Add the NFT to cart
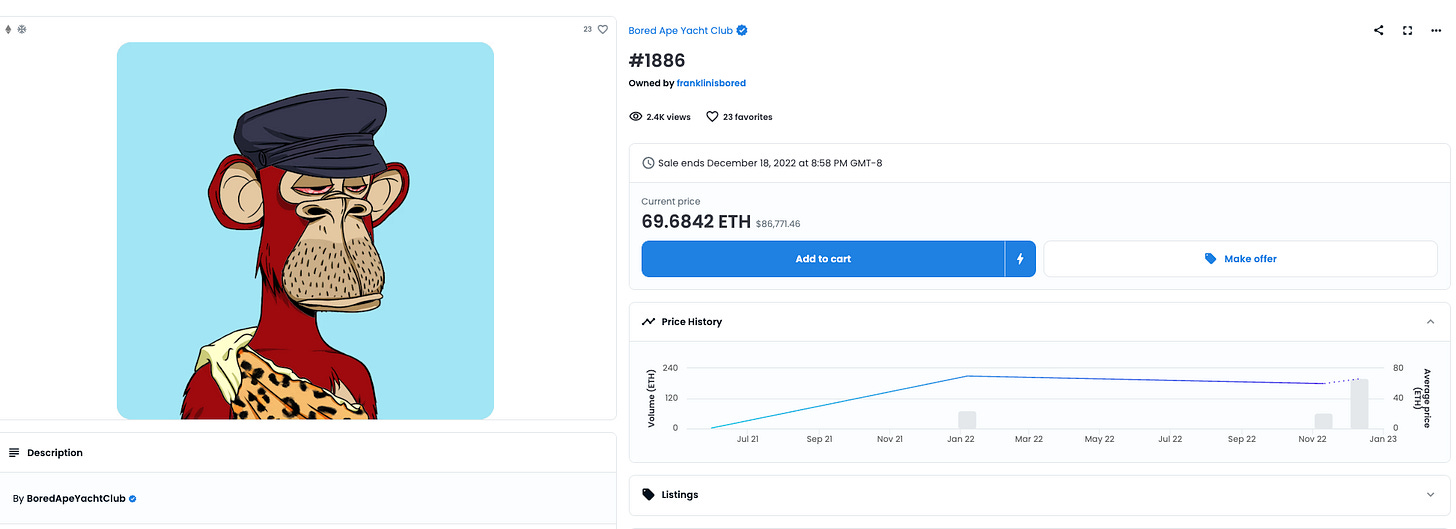 pyautogui.click(x=823, y=259)
